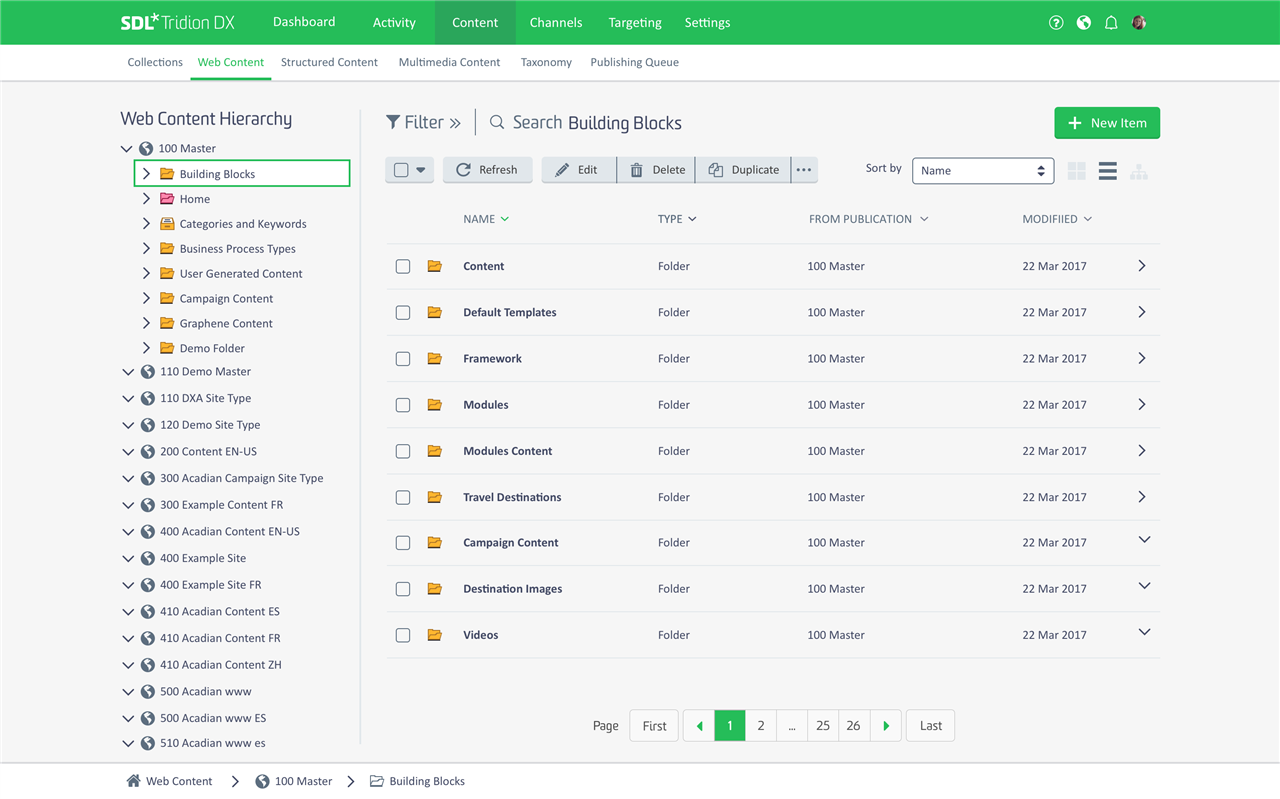Click folder icon of Modules row
The image size is (1280, 799).
(x=434, y=405)
